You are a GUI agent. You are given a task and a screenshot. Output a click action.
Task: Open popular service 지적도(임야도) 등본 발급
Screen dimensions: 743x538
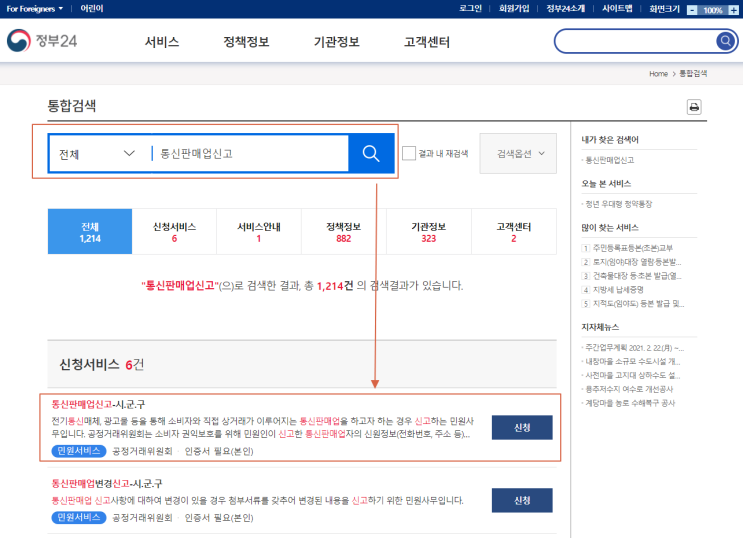tap(638, 303)
